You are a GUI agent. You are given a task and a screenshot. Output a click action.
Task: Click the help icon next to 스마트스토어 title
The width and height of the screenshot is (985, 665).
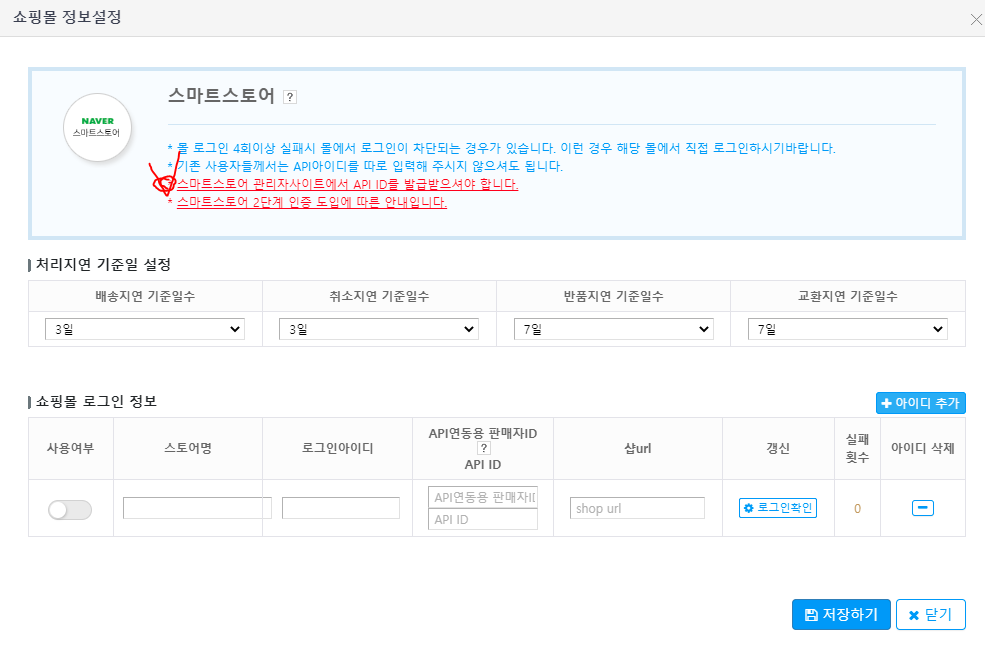coord(290,97)
